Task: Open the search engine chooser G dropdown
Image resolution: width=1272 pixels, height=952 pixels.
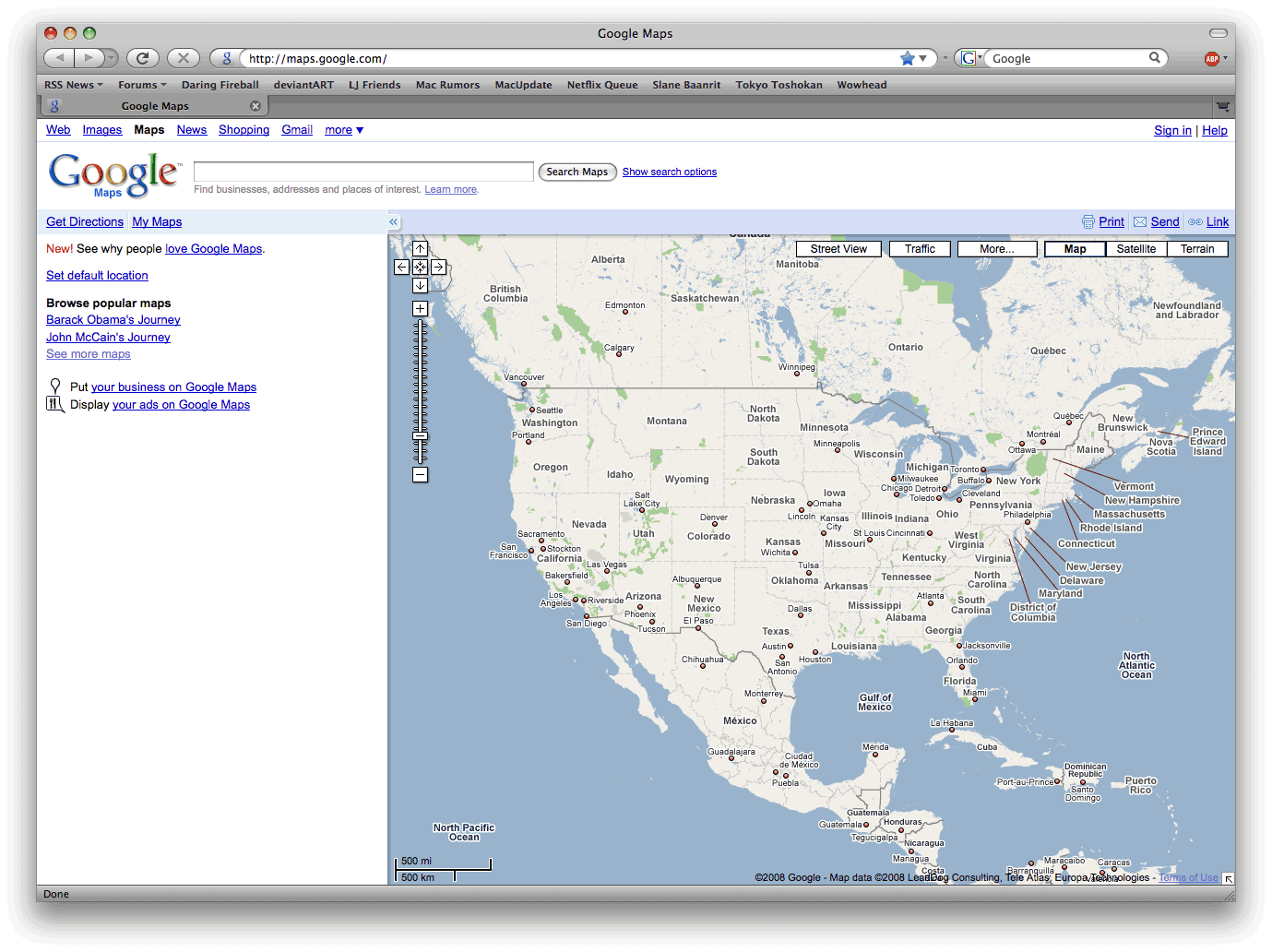Action: (971, 58)
